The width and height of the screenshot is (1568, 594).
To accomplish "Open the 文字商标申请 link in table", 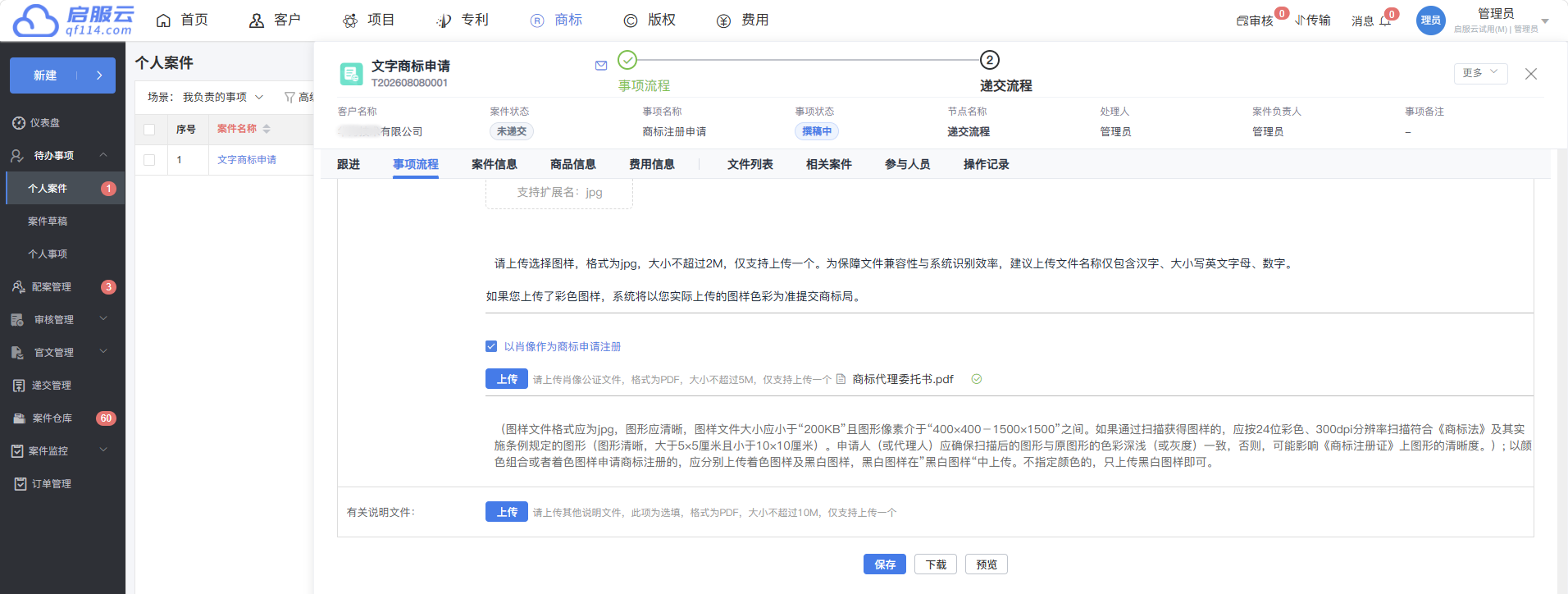I will pos(247,160).
